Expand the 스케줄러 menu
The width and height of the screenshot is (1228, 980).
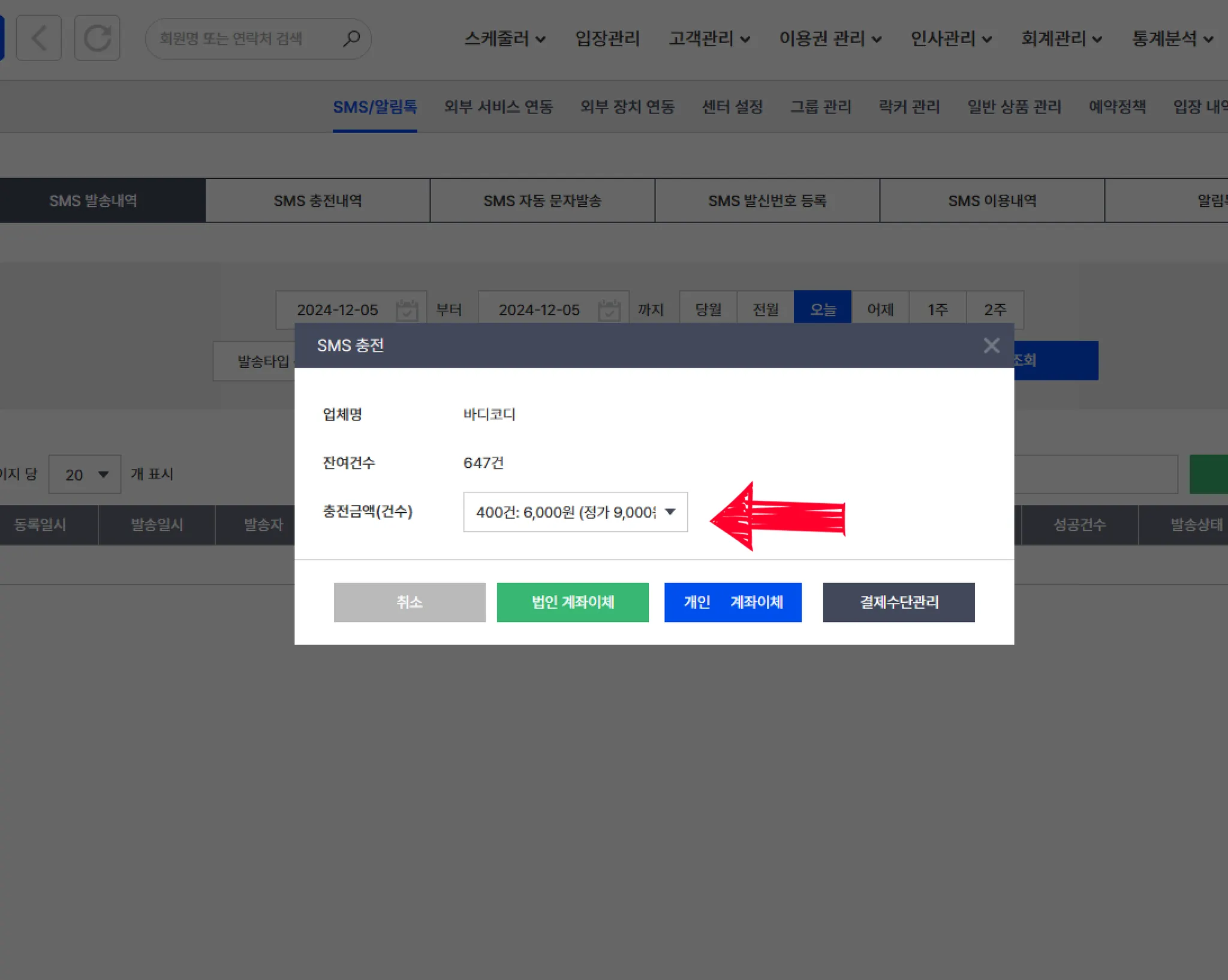click(x=504, y=39)
